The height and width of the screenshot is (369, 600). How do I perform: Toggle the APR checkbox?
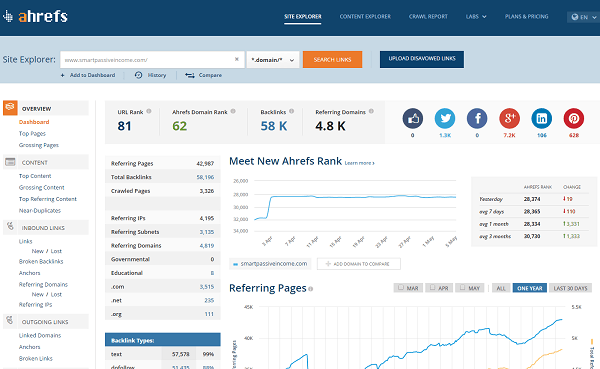(x=432, y=287)
